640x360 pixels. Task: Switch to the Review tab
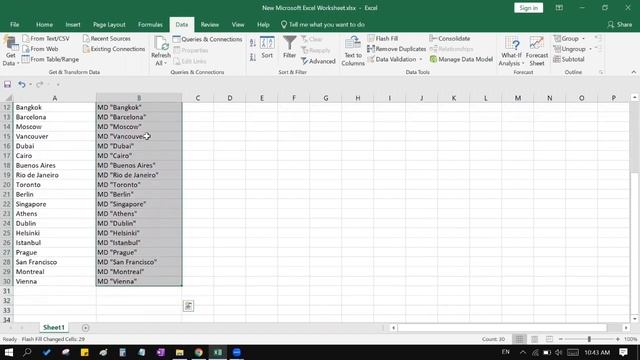coord(209,24)
